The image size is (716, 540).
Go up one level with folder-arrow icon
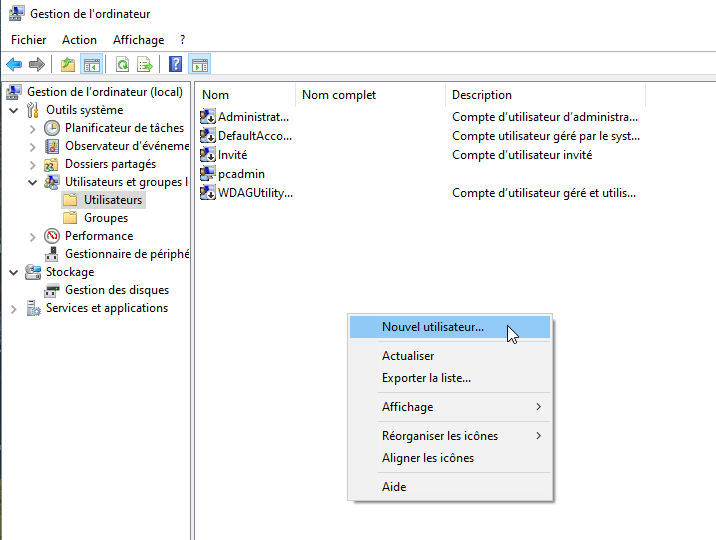68,64
